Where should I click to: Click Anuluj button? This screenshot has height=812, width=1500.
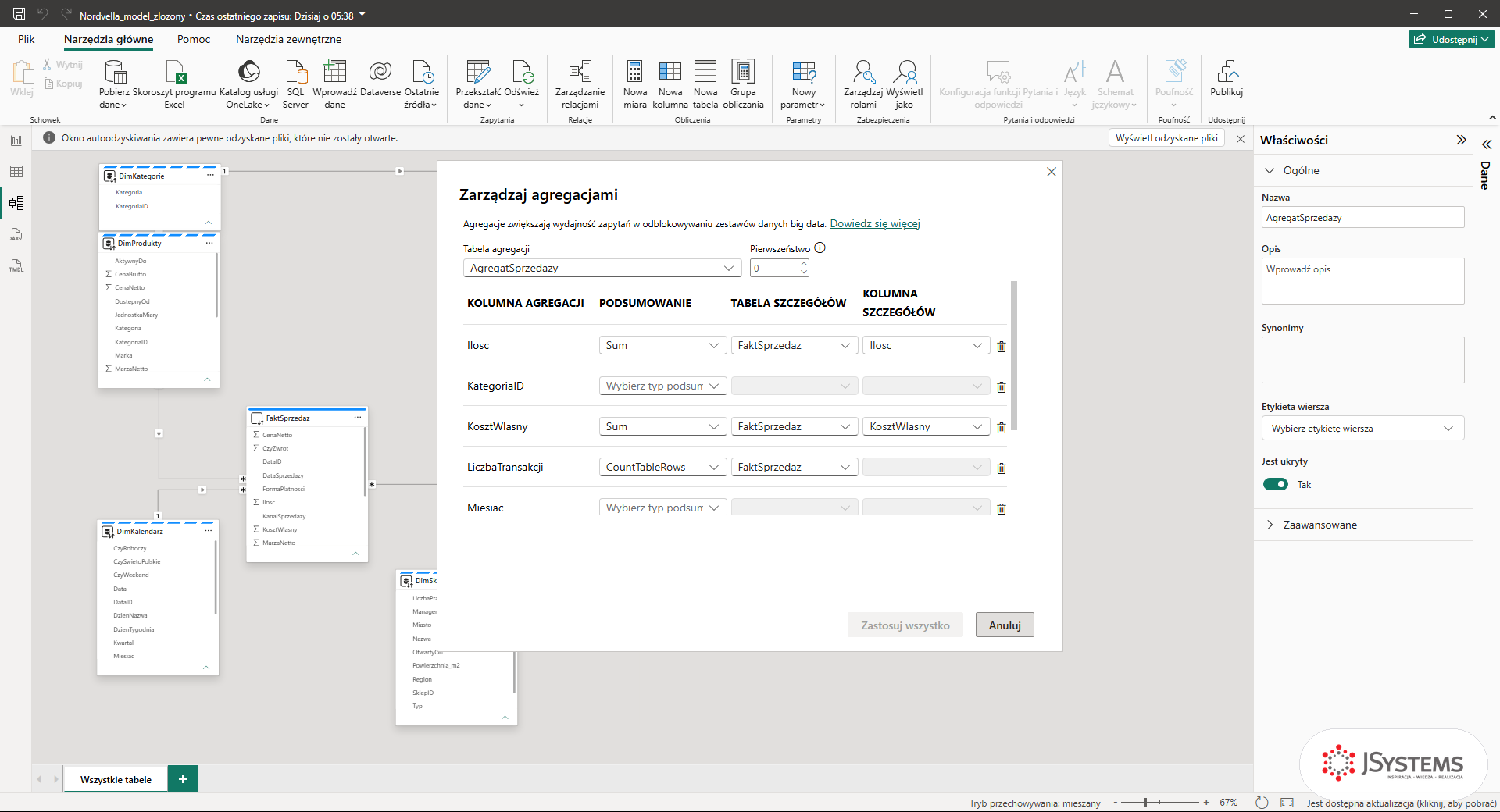tap(1005, 625)
